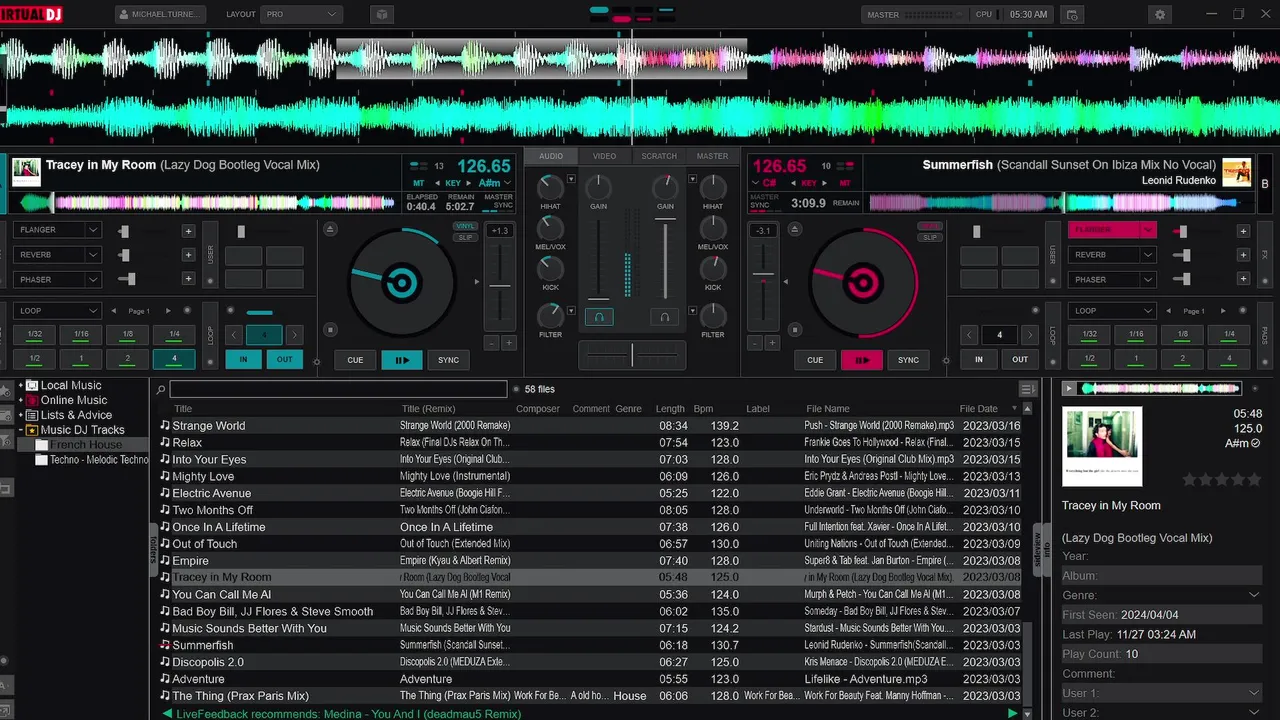Click SYNC on the left deck
Screen dimensions: 1280x720
[x=449, y=360]
